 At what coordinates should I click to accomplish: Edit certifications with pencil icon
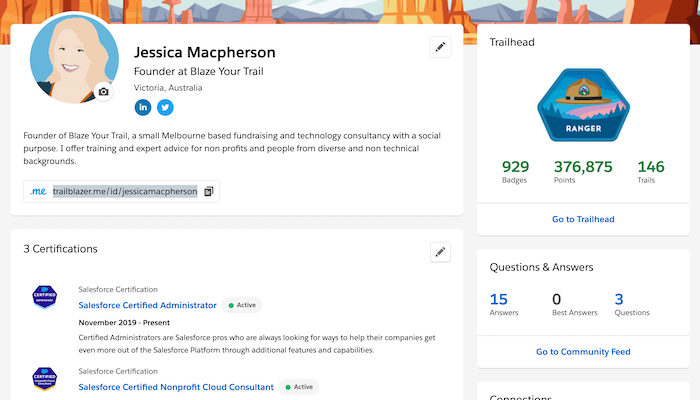coord(440,252)
